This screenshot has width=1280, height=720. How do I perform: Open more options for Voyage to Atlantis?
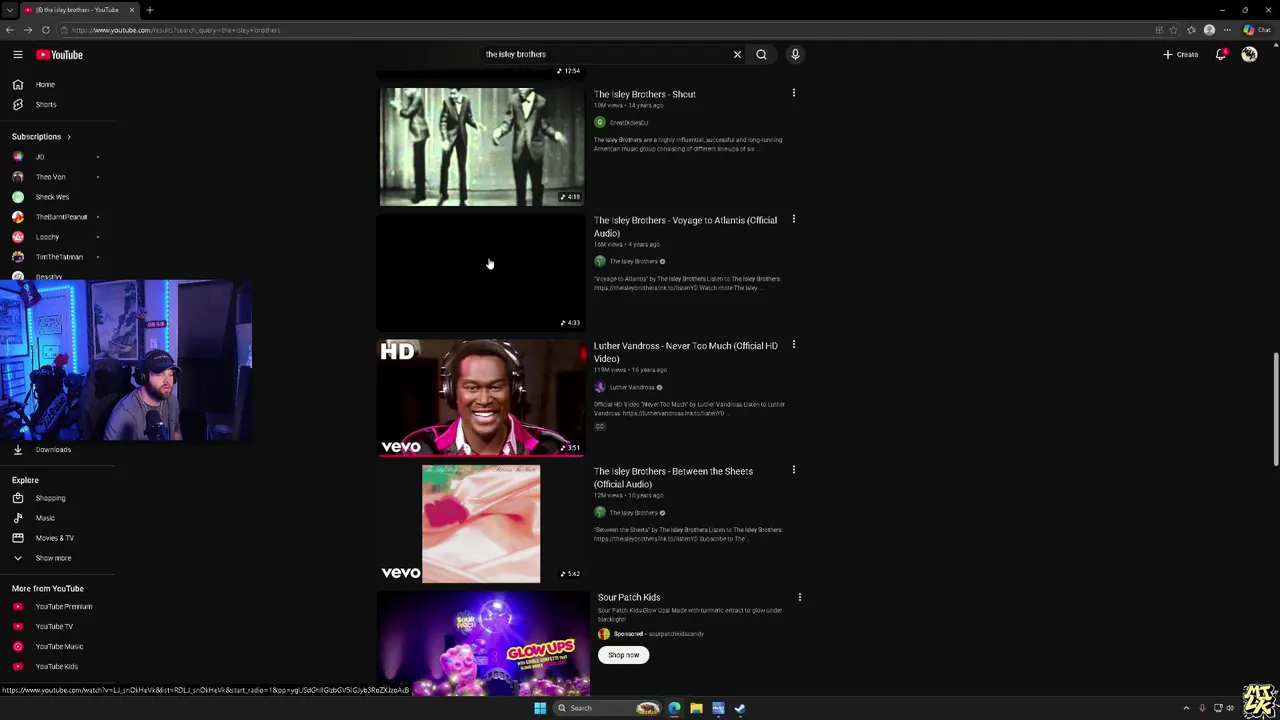pos(794,219)
